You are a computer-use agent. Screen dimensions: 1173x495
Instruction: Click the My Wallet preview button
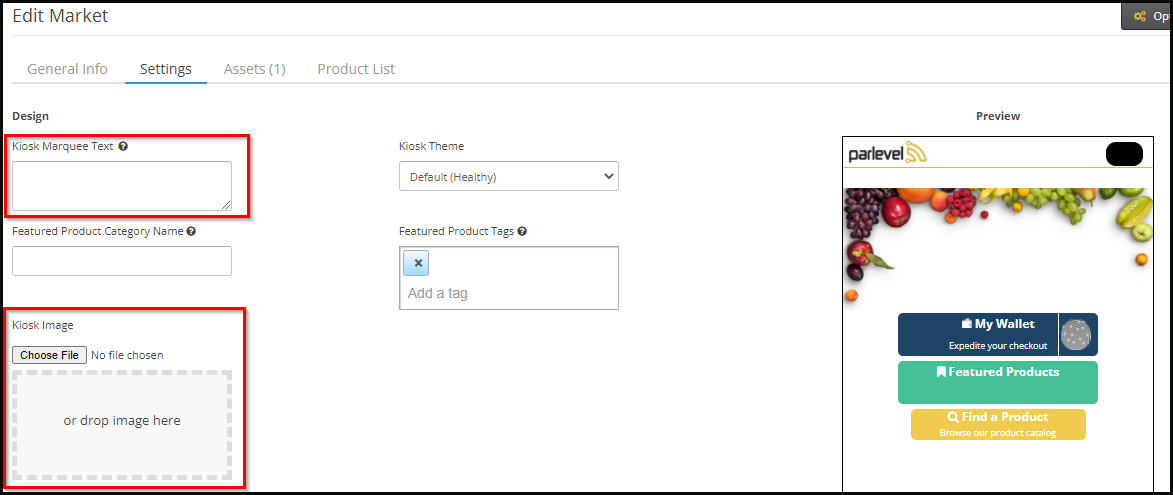[x=978, y=334]
